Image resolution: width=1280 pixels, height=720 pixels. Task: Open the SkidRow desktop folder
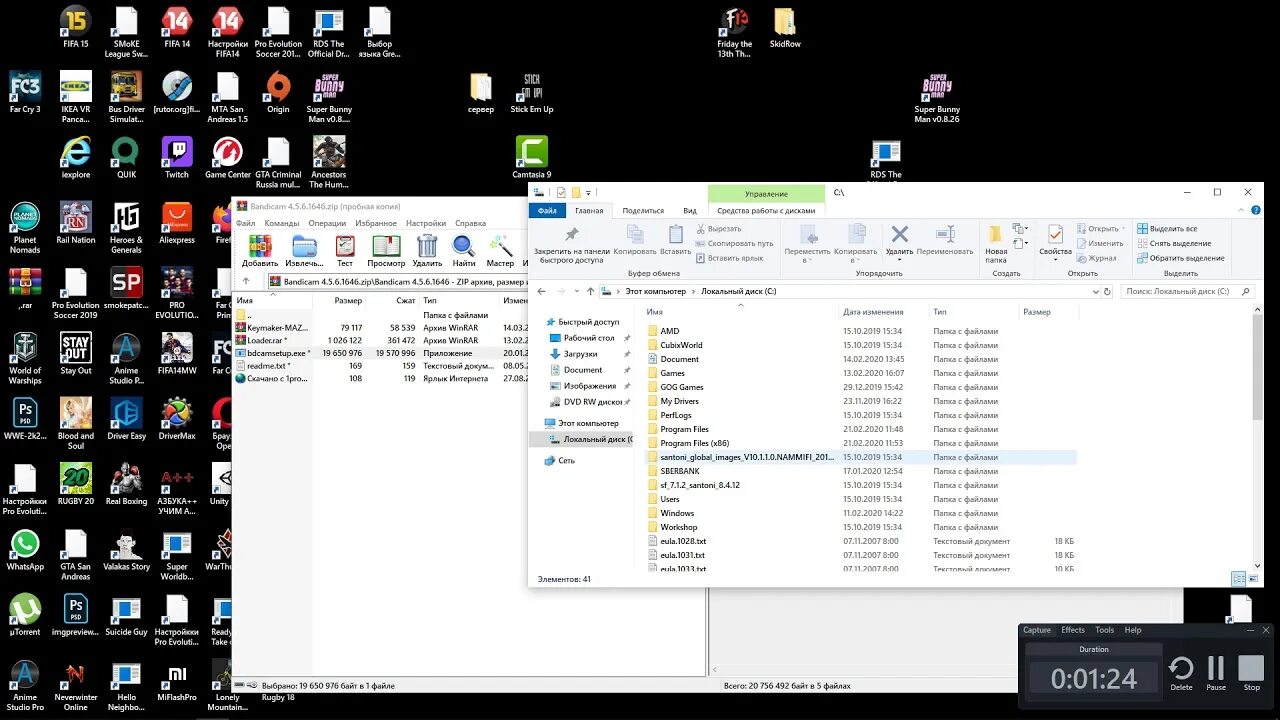(785, 28)
